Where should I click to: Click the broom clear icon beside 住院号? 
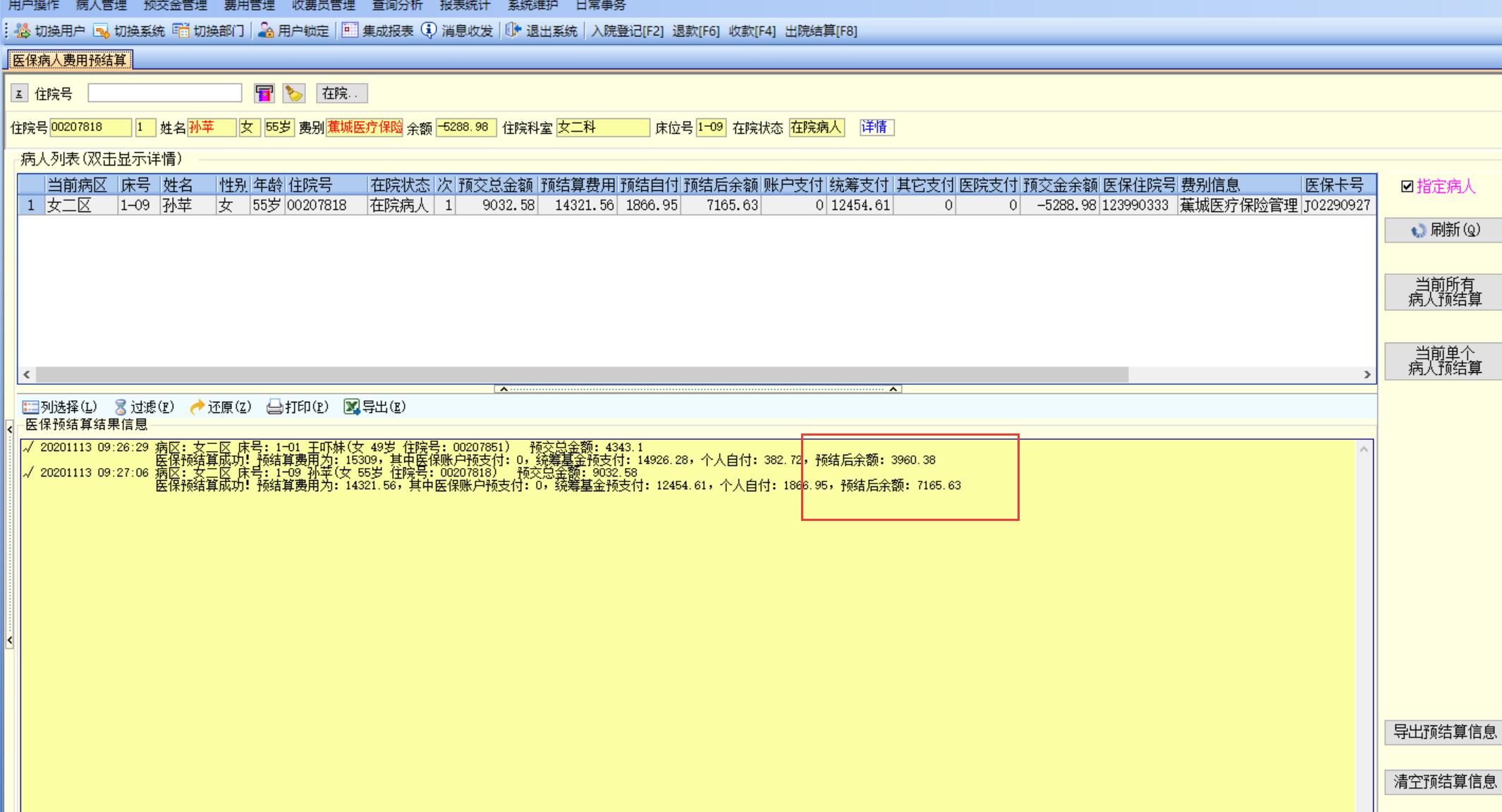293,93
